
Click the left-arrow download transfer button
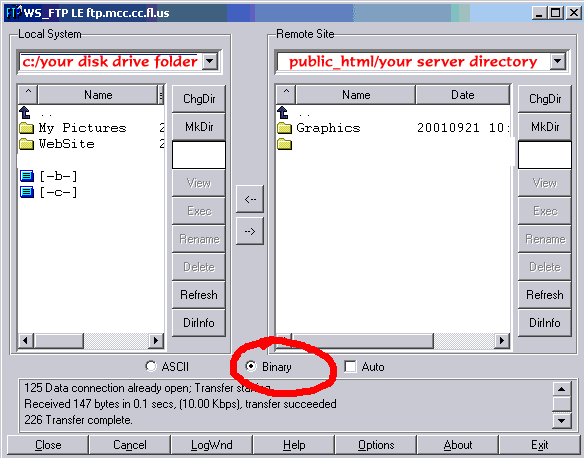250,199
